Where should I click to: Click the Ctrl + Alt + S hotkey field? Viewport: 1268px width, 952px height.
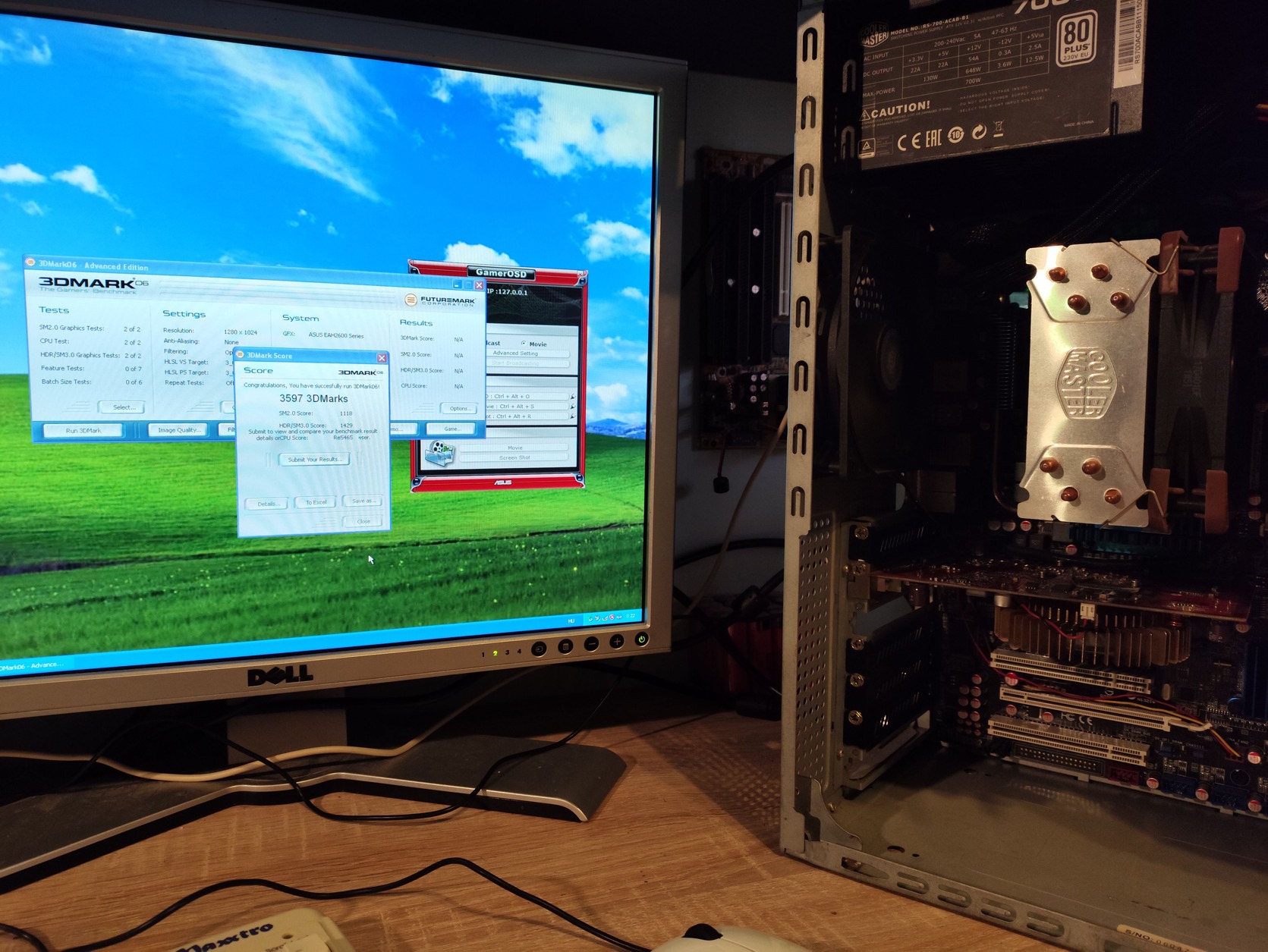click(x=527, y=406)
